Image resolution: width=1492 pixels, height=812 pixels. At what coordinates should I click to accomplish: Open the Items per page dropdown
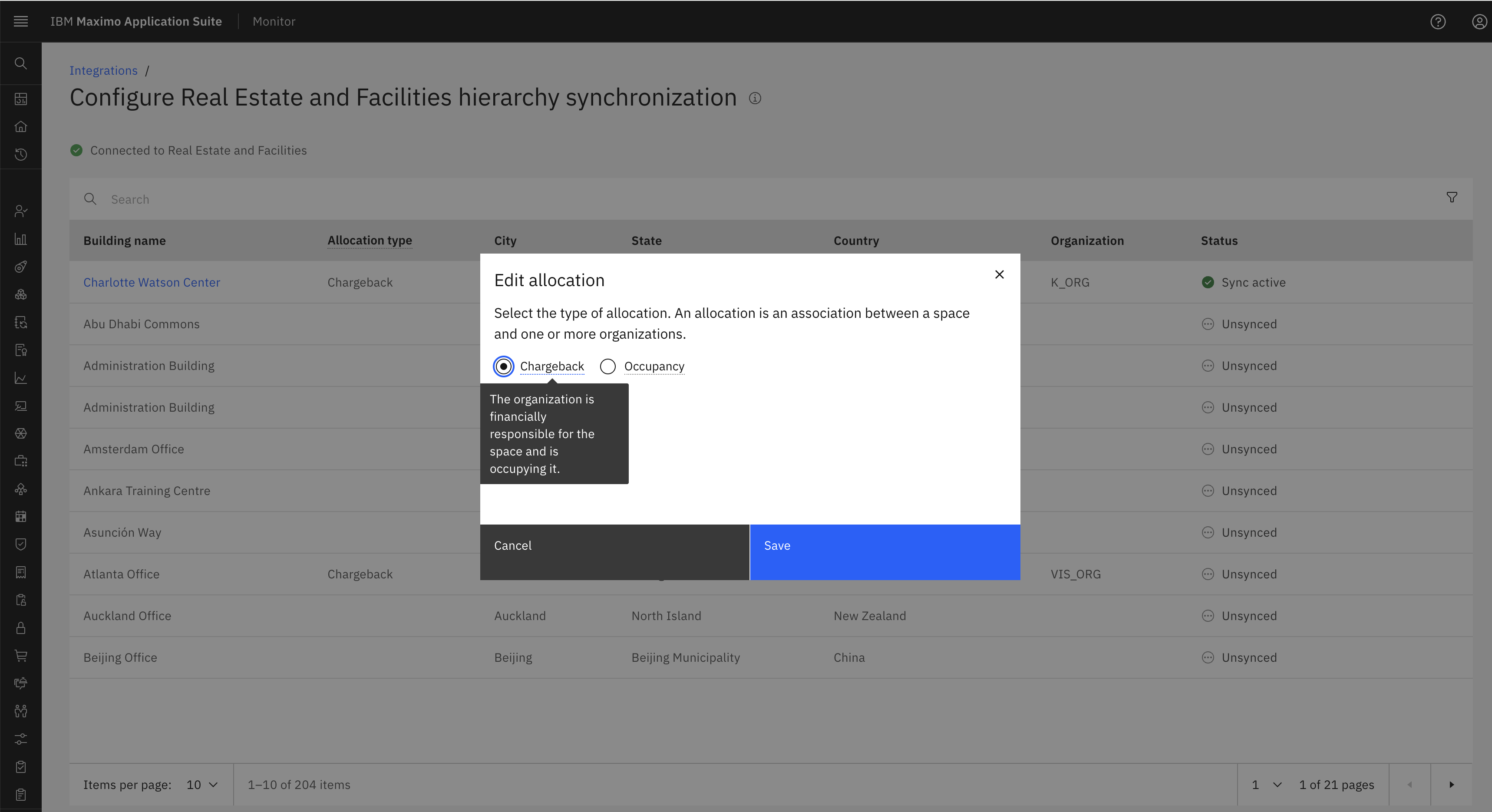[202, 785]
